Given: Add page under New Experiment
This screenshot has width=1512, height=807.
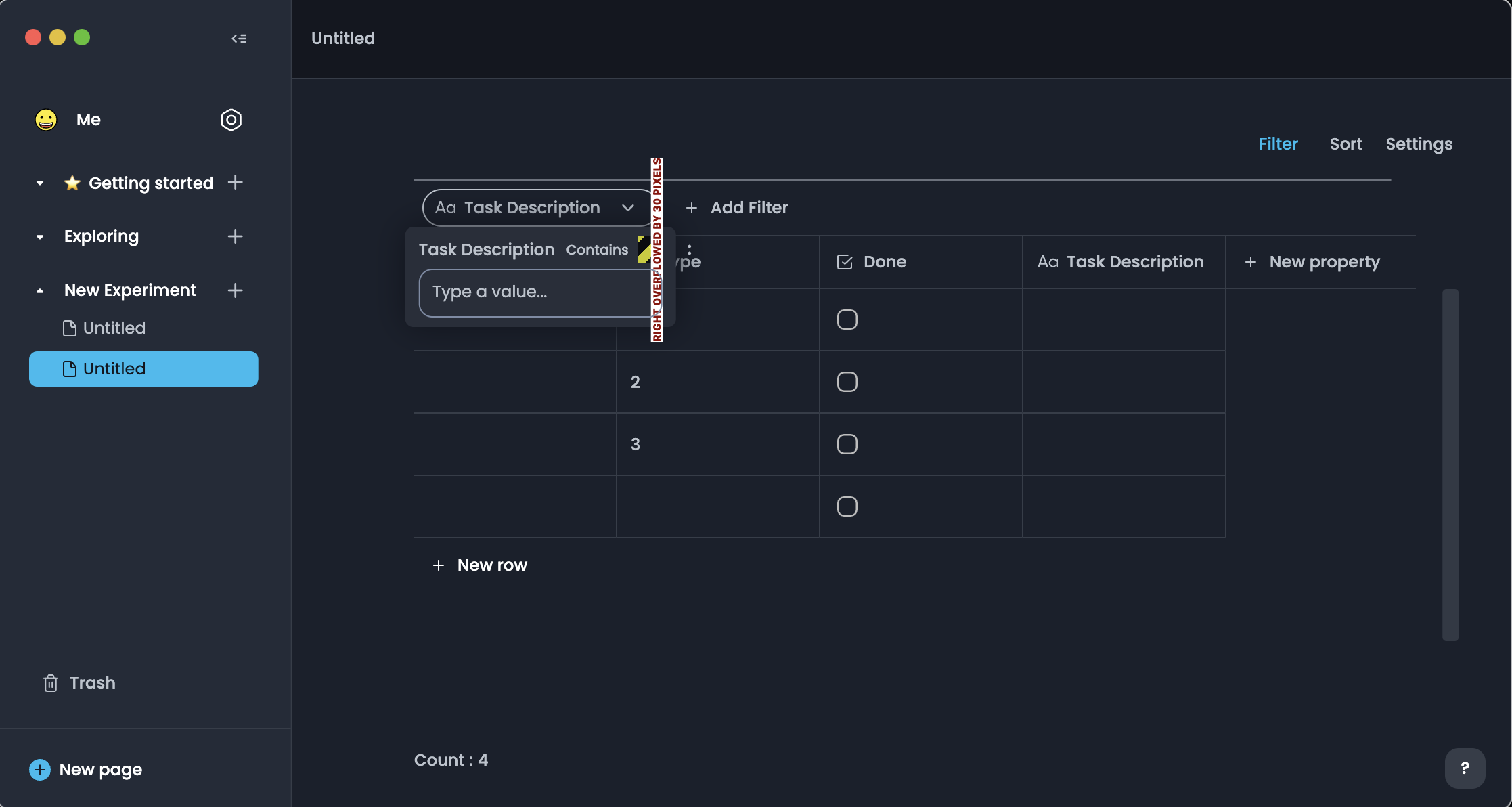Looking at the screenshot, I should pos(235,290).
